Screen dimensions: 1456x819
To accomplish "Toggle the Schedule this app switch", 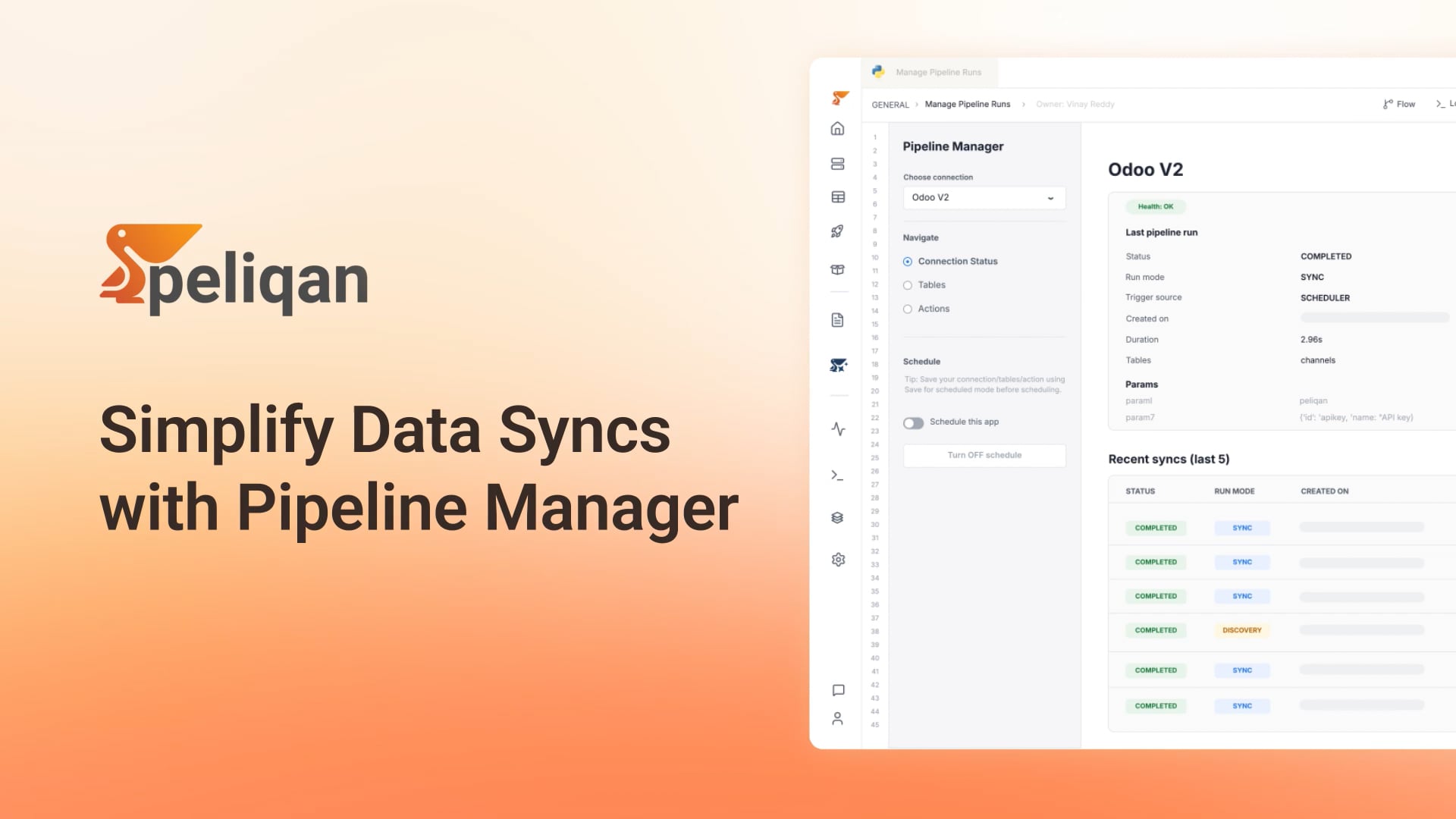I will [913, 422].
